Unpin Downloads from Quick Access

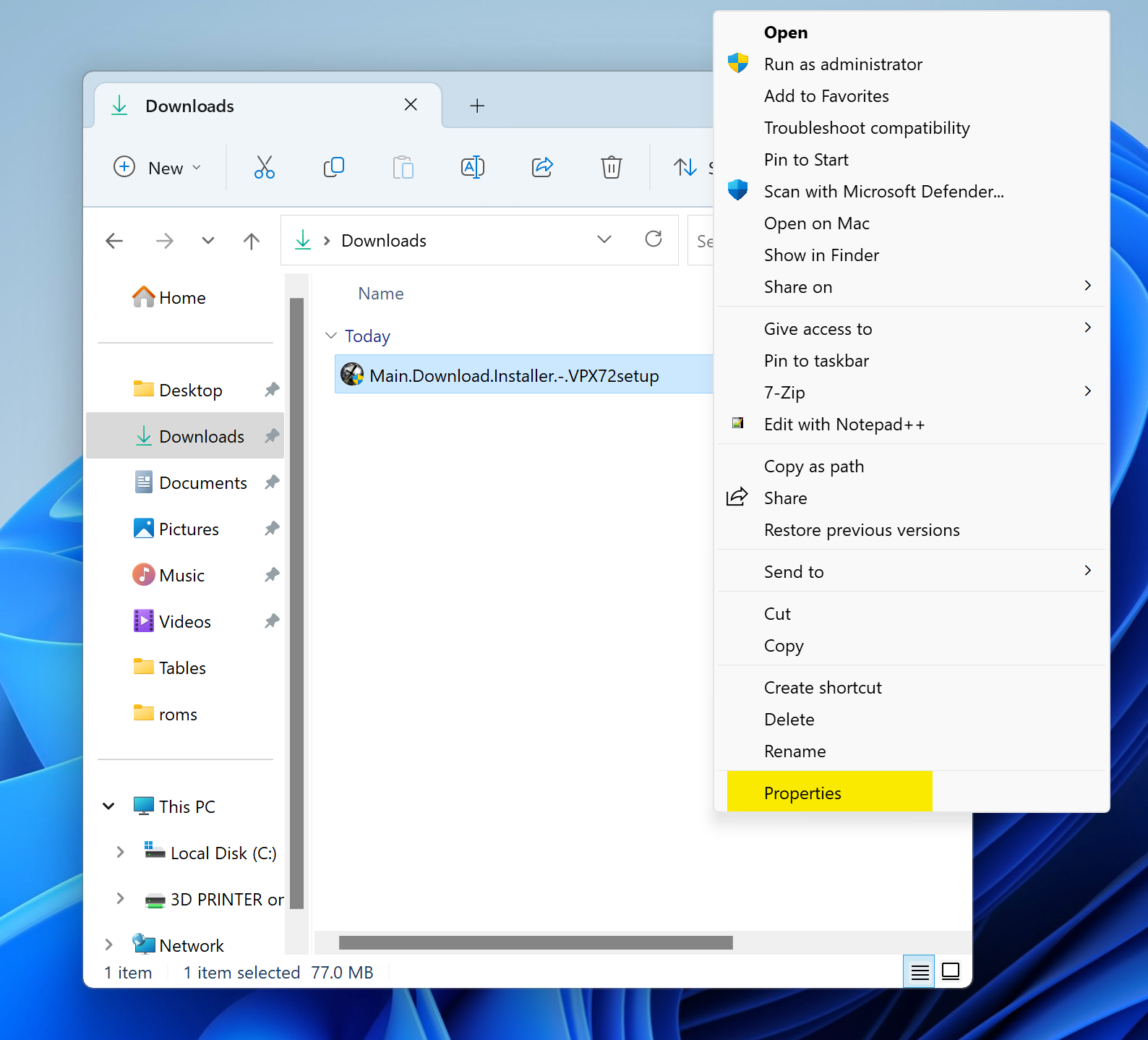click(x=272, y=436)
